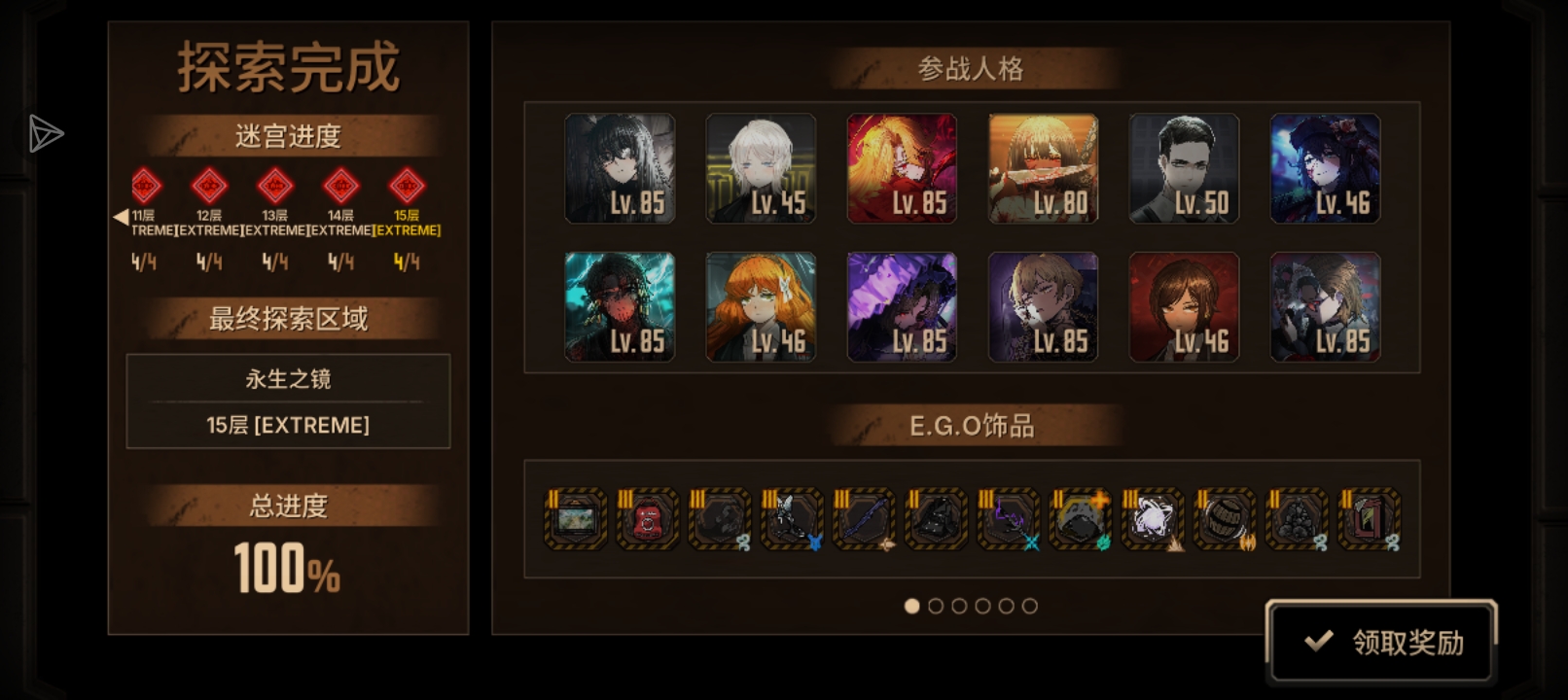Select the framed painting E.G.O gift

(x=576, y=519)
